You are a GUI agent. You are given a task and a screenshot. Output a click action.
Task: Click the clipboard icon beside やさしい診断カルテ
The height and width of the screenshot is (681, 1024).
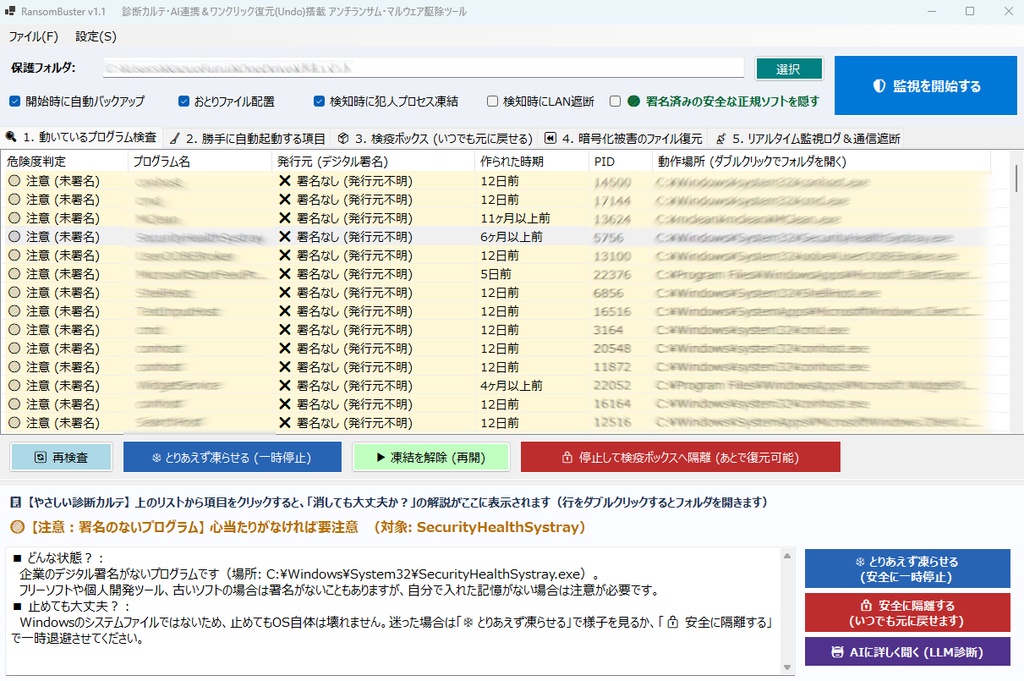coord(16,502)
